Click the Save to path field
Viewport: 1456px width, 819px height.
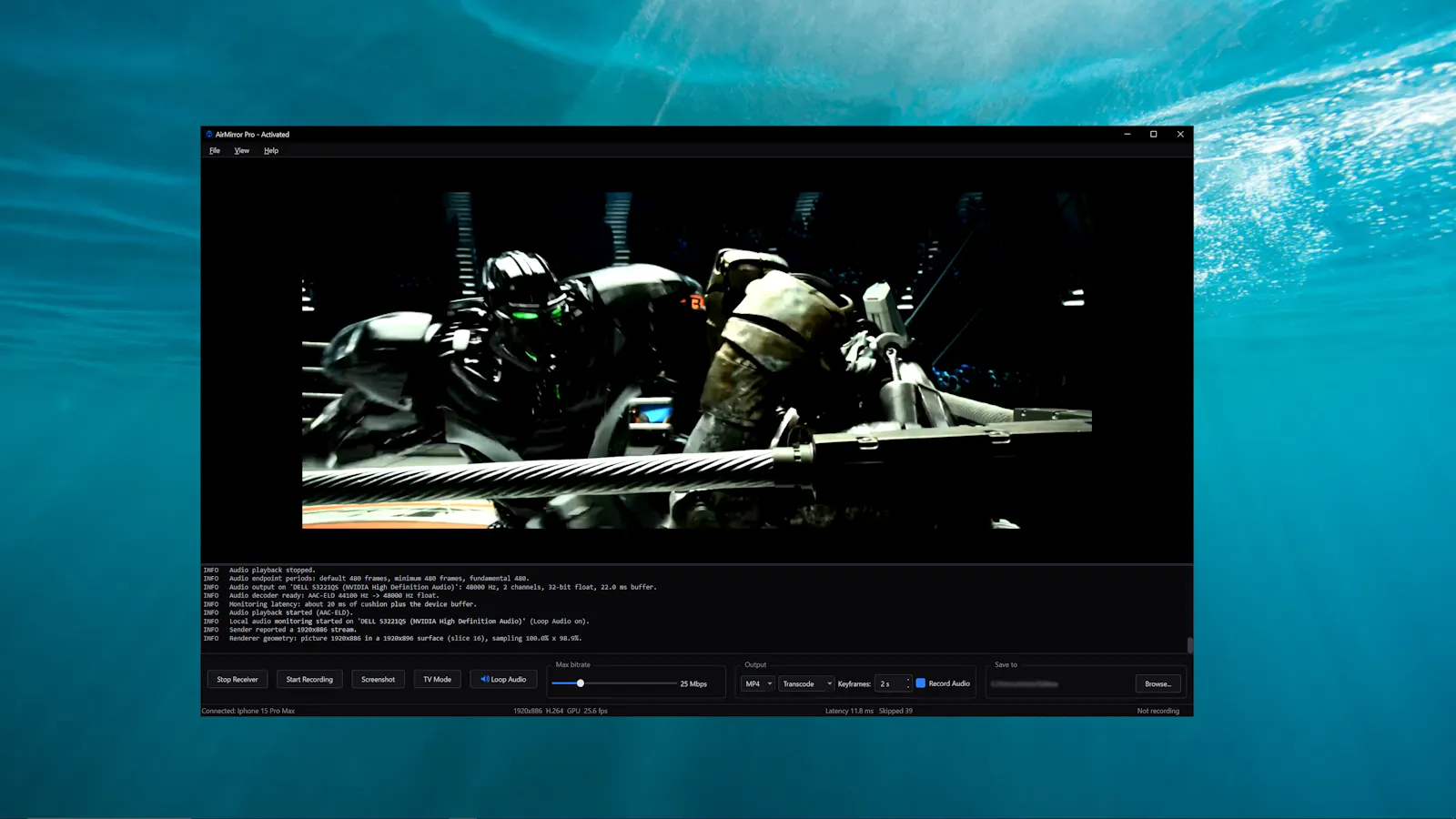click(1059, 683)
